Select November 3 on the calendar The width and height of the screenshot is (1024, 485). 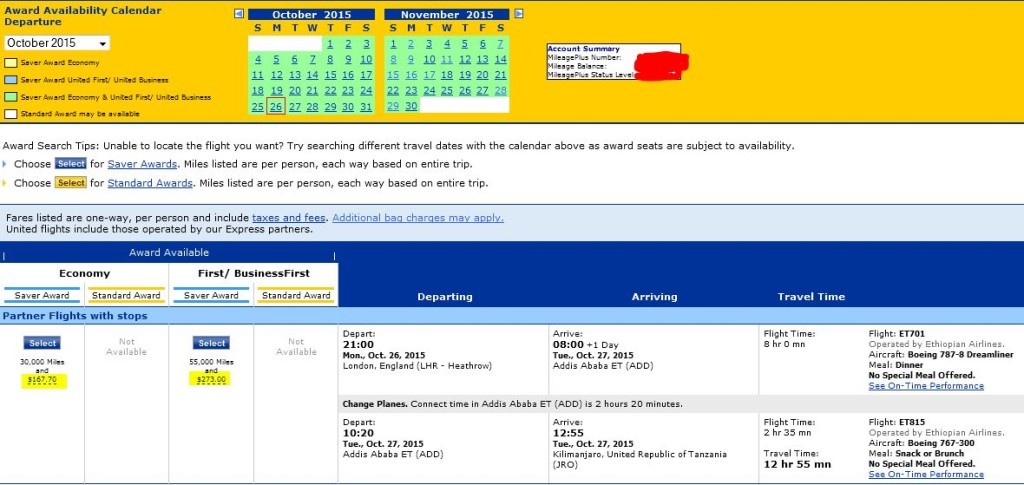click(x=429, y=44)
